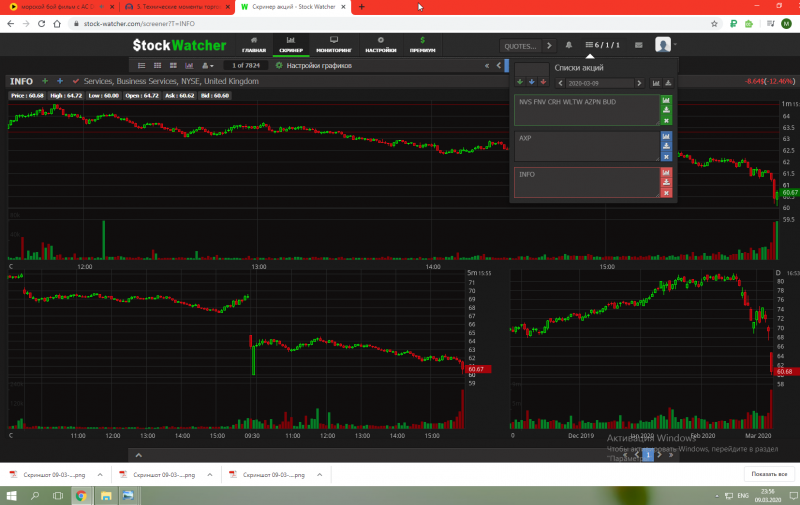Go to previous stock with left arrow
This screenshot has width=800, height=505.
coord(499,65)
